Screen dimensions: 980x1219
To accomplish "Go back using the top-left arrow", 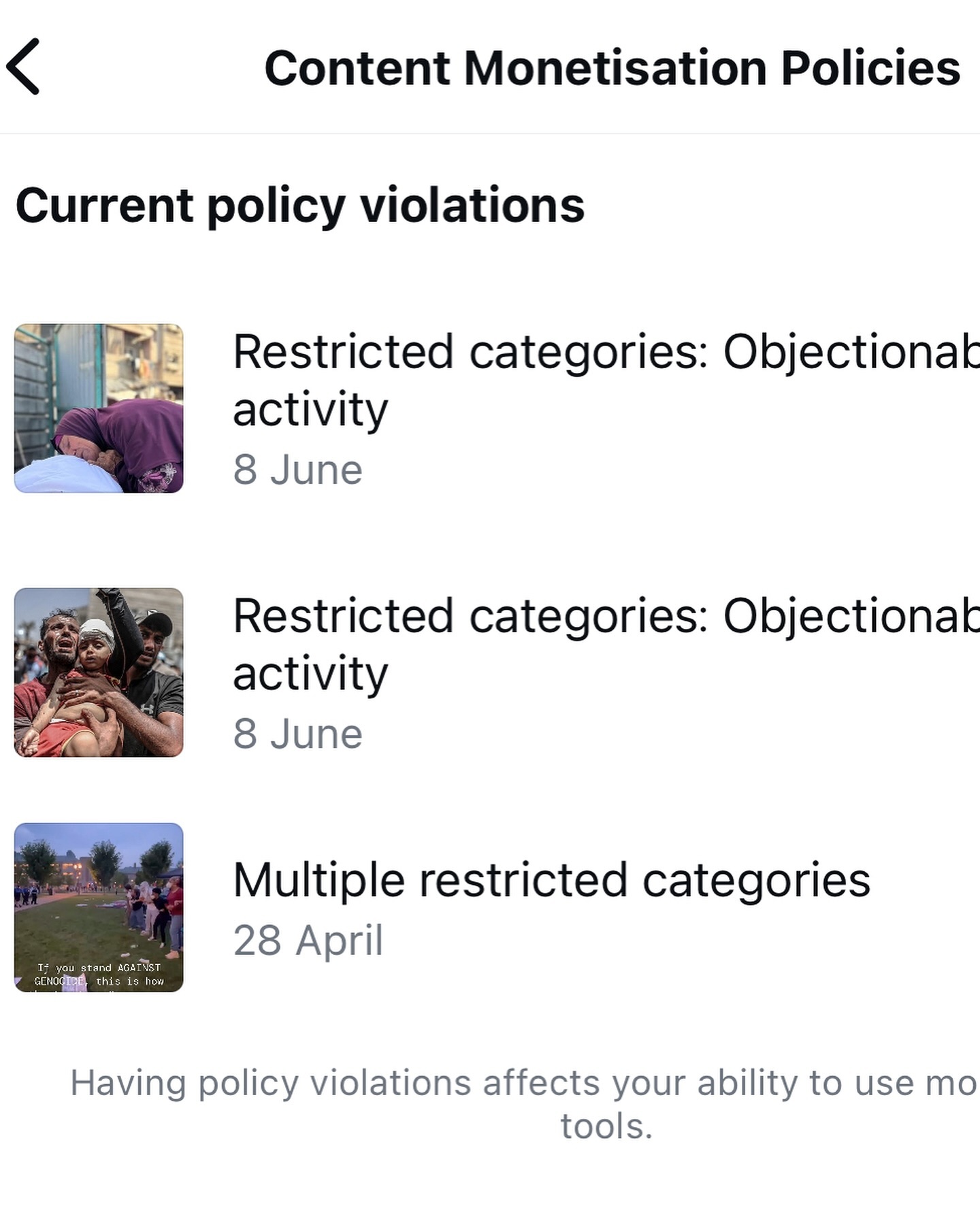I will (x=23, y=67).
